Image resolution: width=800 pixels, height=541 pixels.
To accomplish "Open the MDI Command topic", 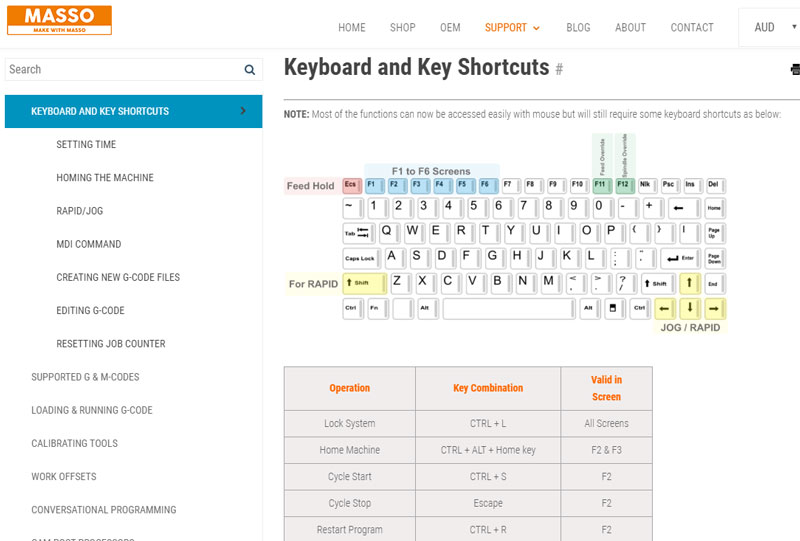I will (x=89, y=244).
